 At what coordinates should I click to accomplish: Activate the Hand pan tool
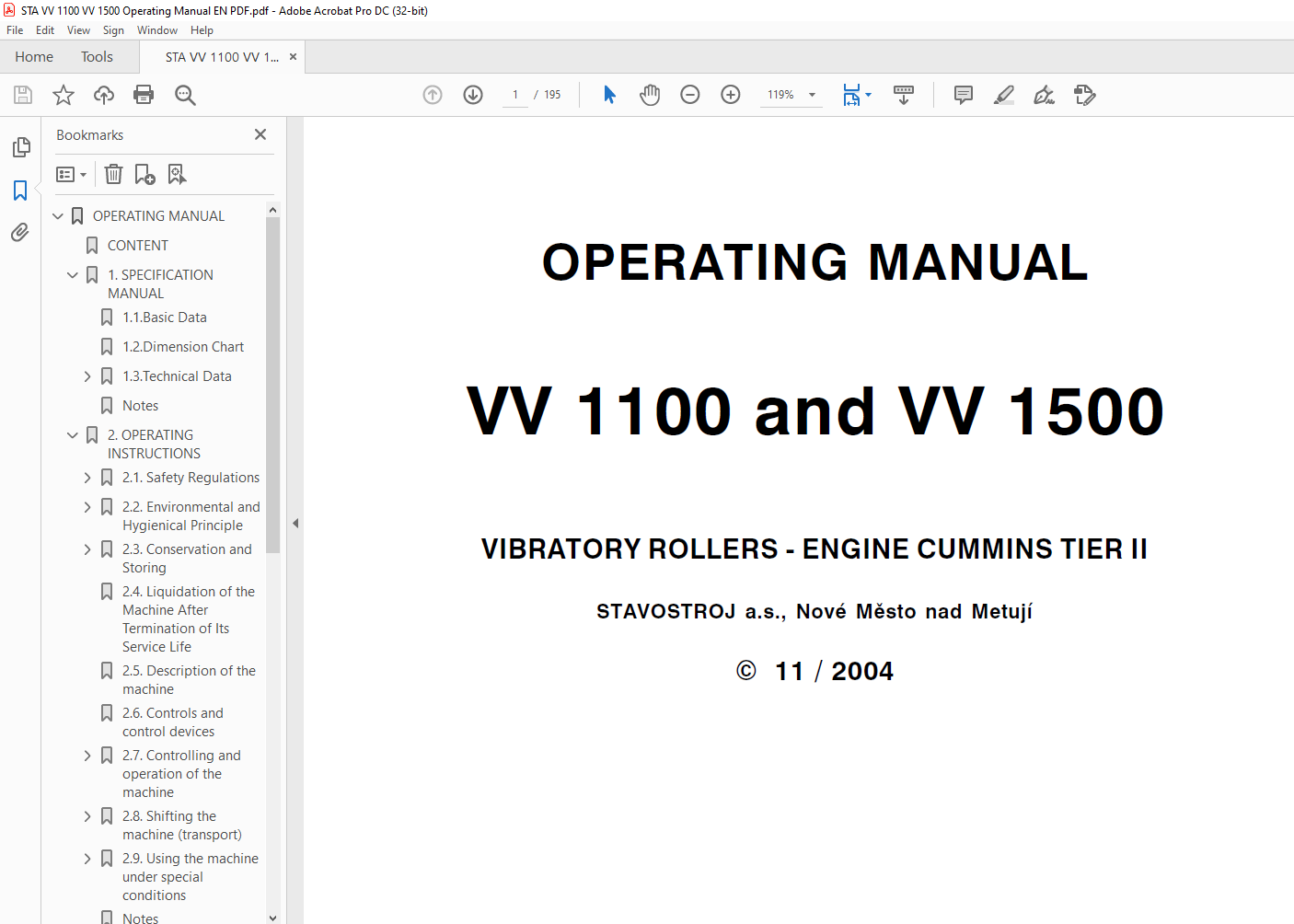[x=650, y=95]
